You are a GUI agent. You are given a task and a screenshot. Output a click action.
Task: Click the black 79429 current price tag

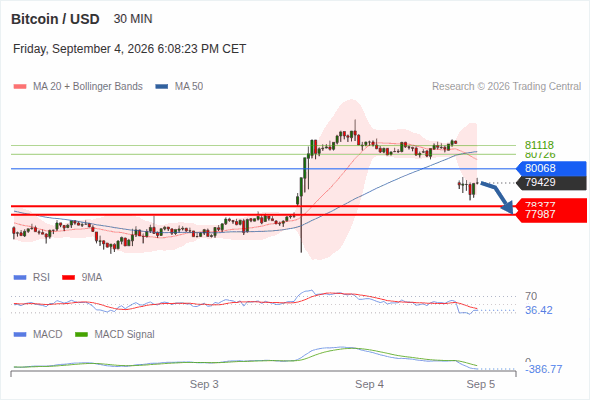tap(551, 183)
